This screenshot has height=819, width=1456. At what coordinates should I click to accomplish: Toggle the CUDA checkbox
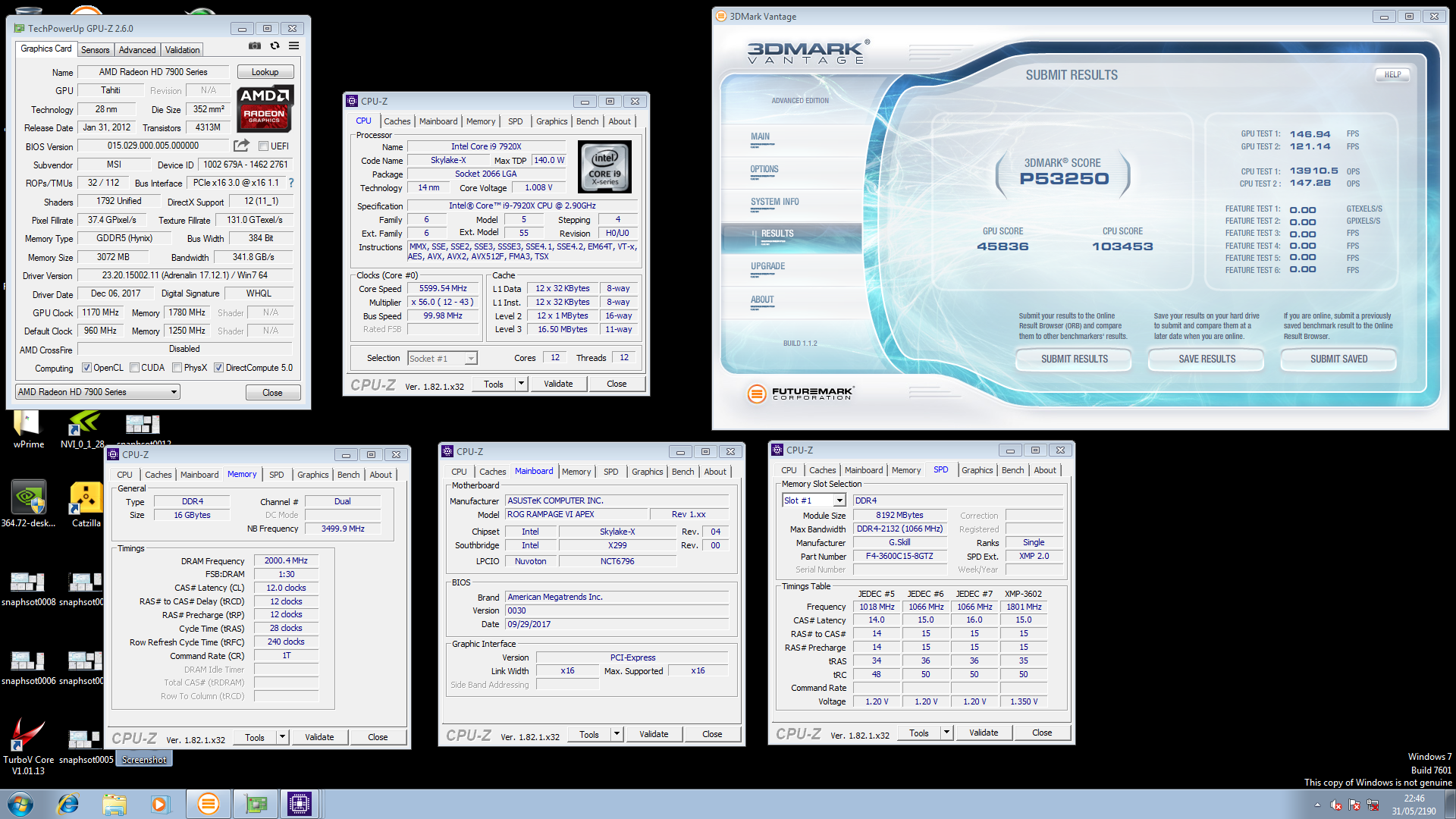(134, 368)
